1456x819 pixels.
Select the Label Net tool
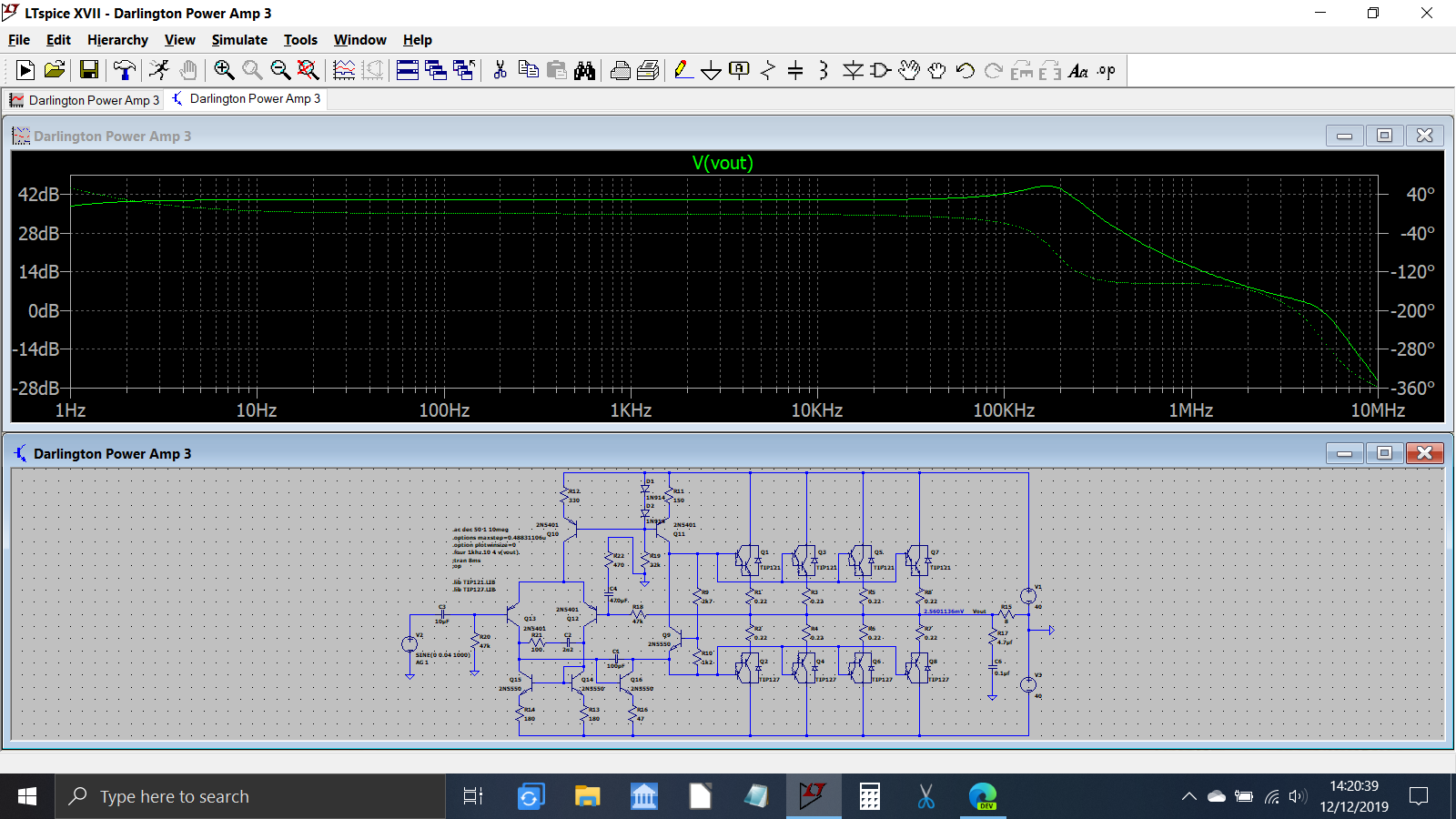740,70
